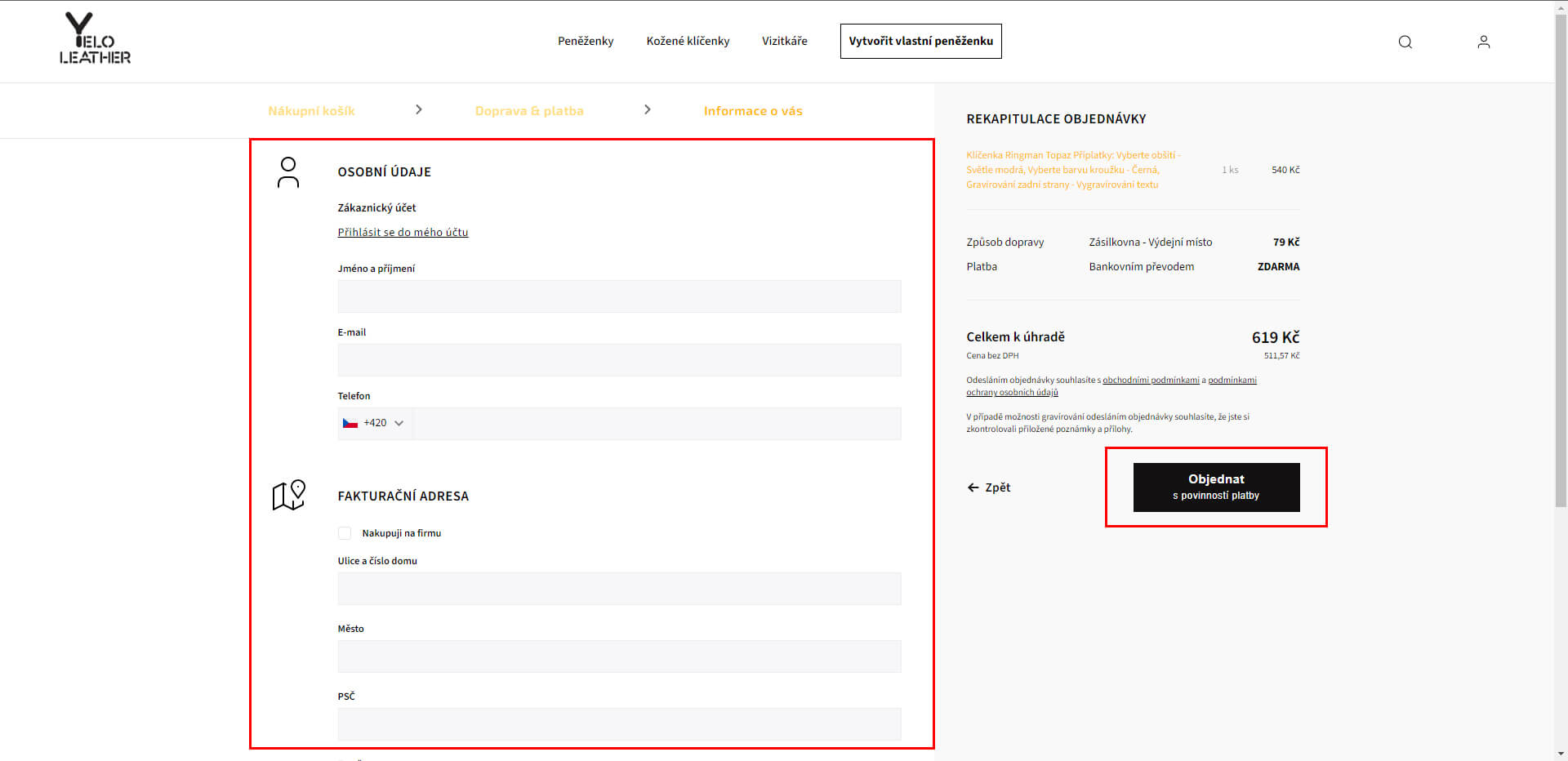Click the 619 Kč total amount
This screenshot has width=1568, height=761.
[1275, 338]
